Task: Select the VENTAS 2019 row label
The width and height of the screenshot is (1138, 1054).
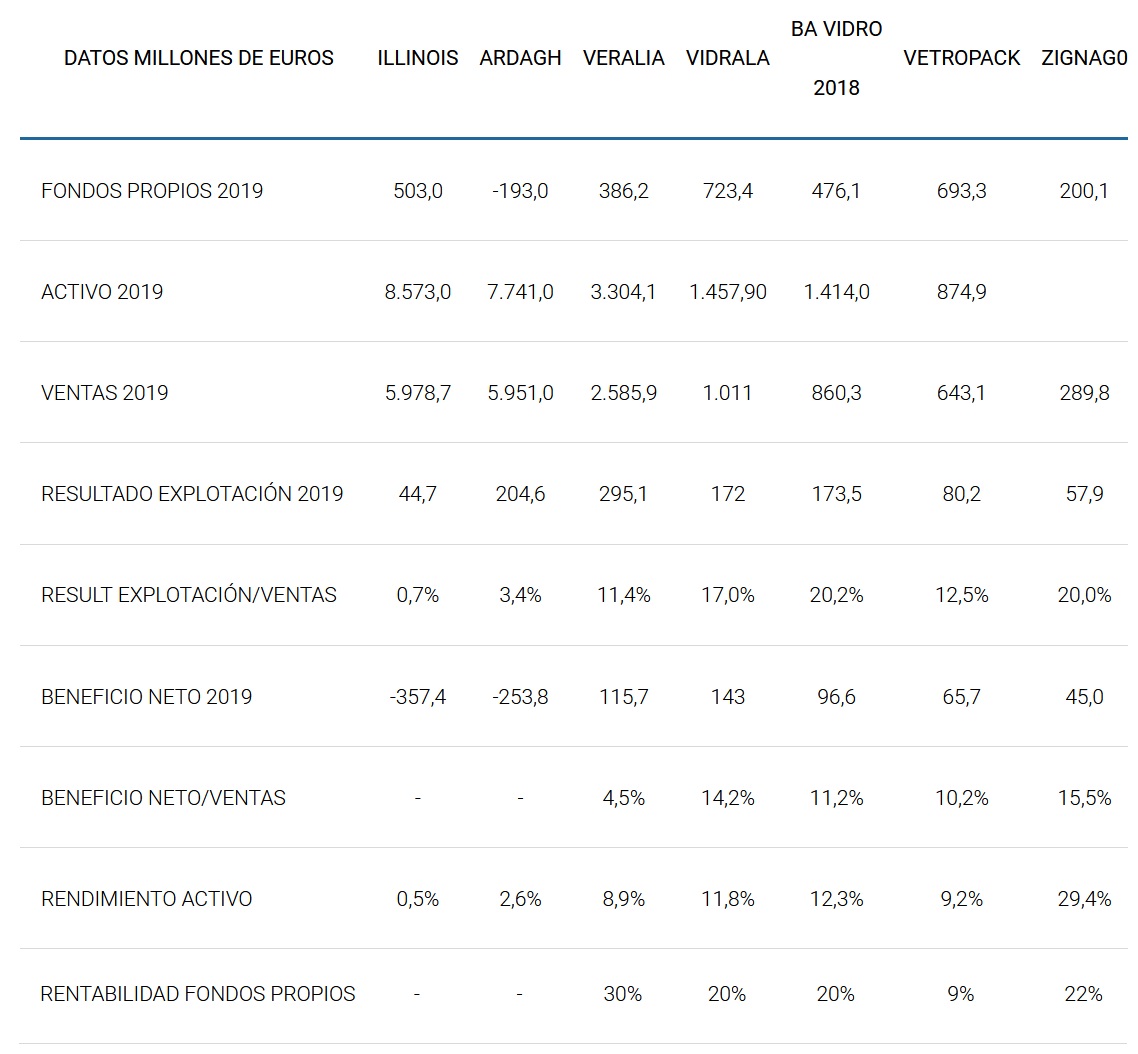Action: click(105, 393)
